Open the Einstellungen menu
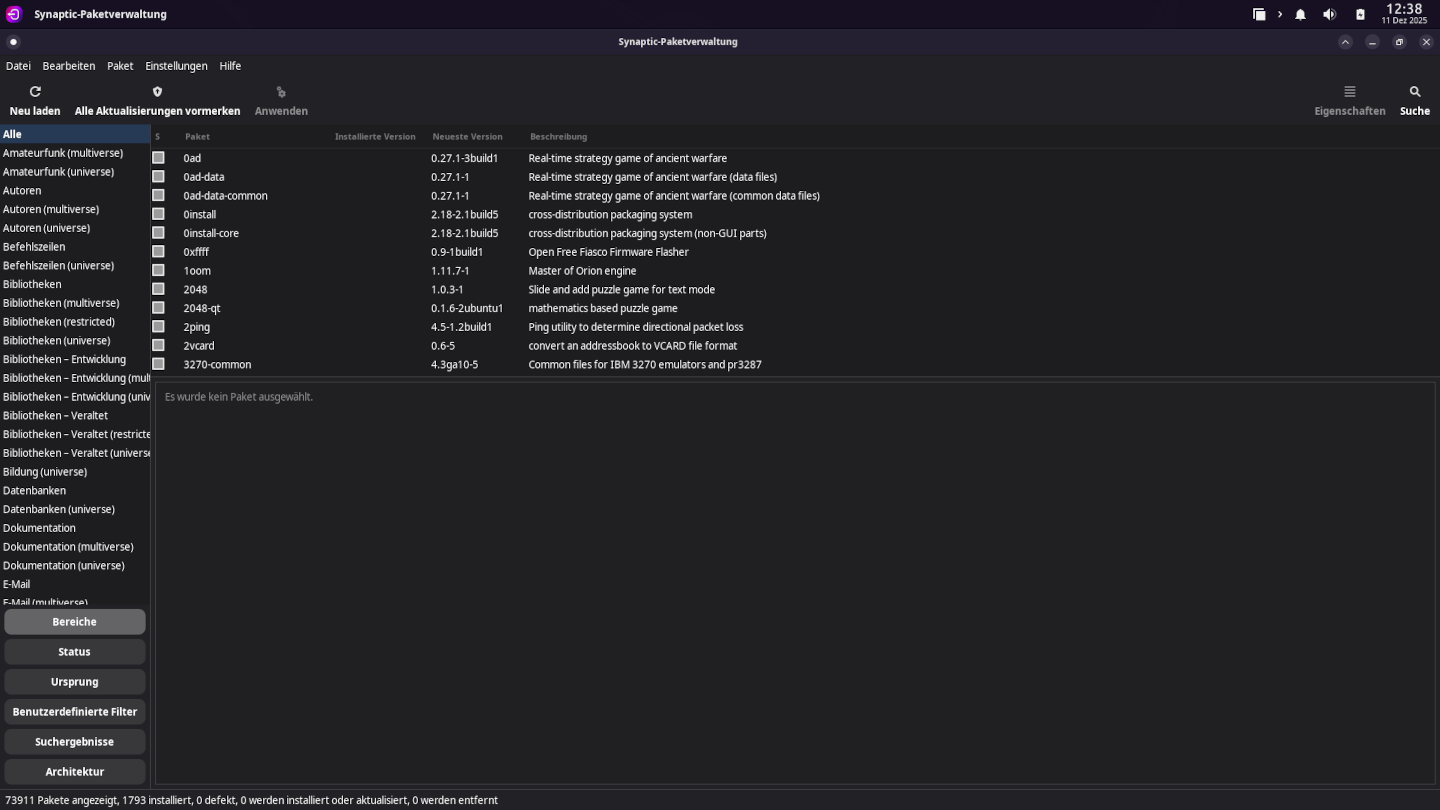This screenshot has height=810, width=1440. pyautogui.click(x=176, y=66)
